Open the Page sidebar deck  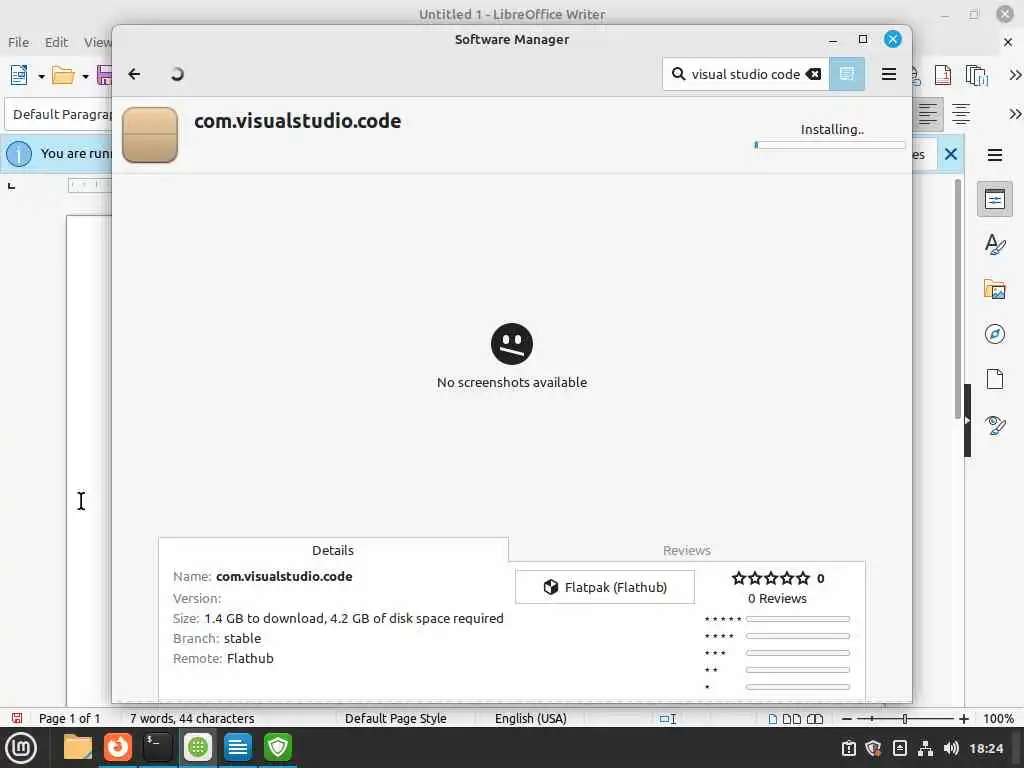(x=995, y=379)
